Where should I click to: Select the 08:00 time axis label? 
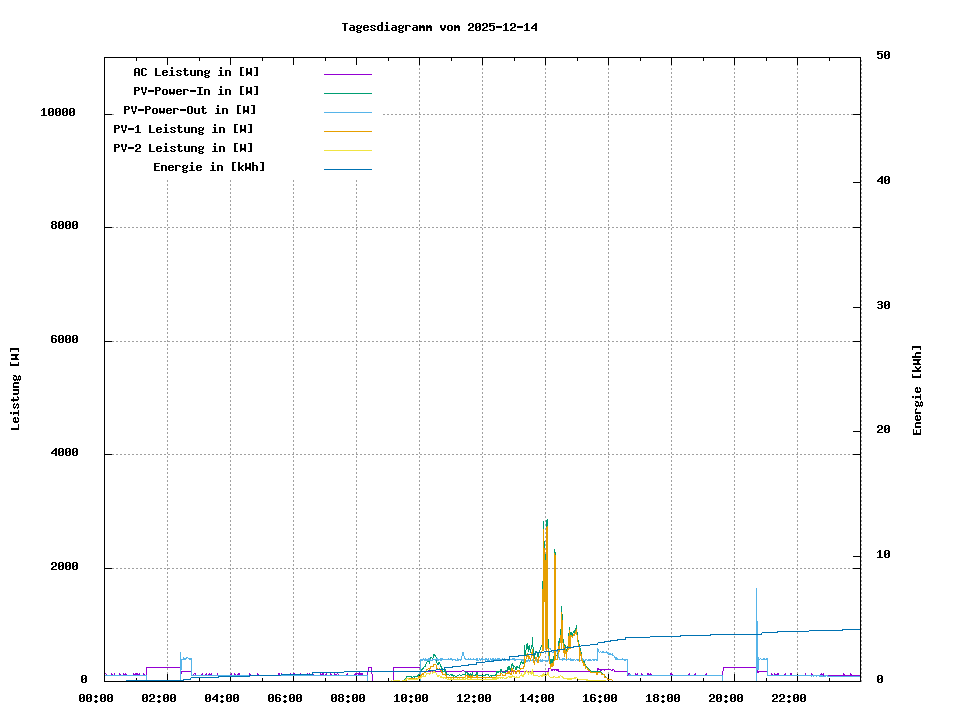coord(348,698)
